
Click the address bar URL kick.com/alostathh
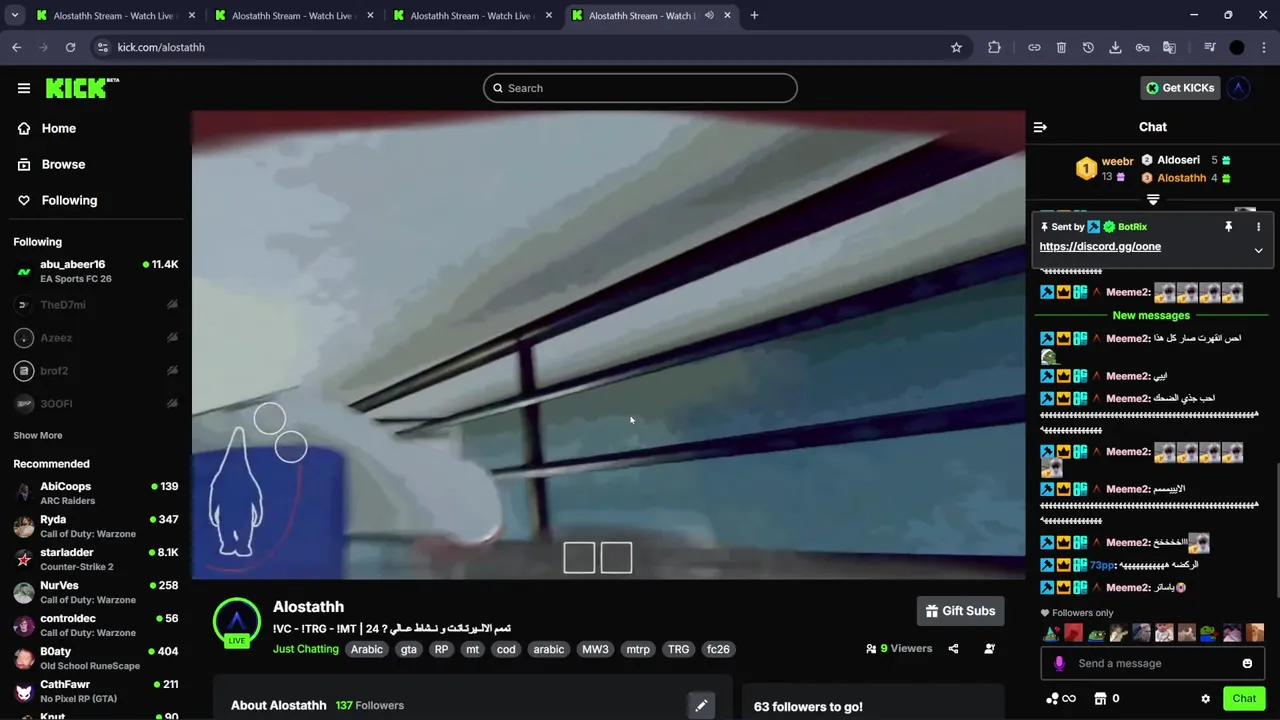161,47
